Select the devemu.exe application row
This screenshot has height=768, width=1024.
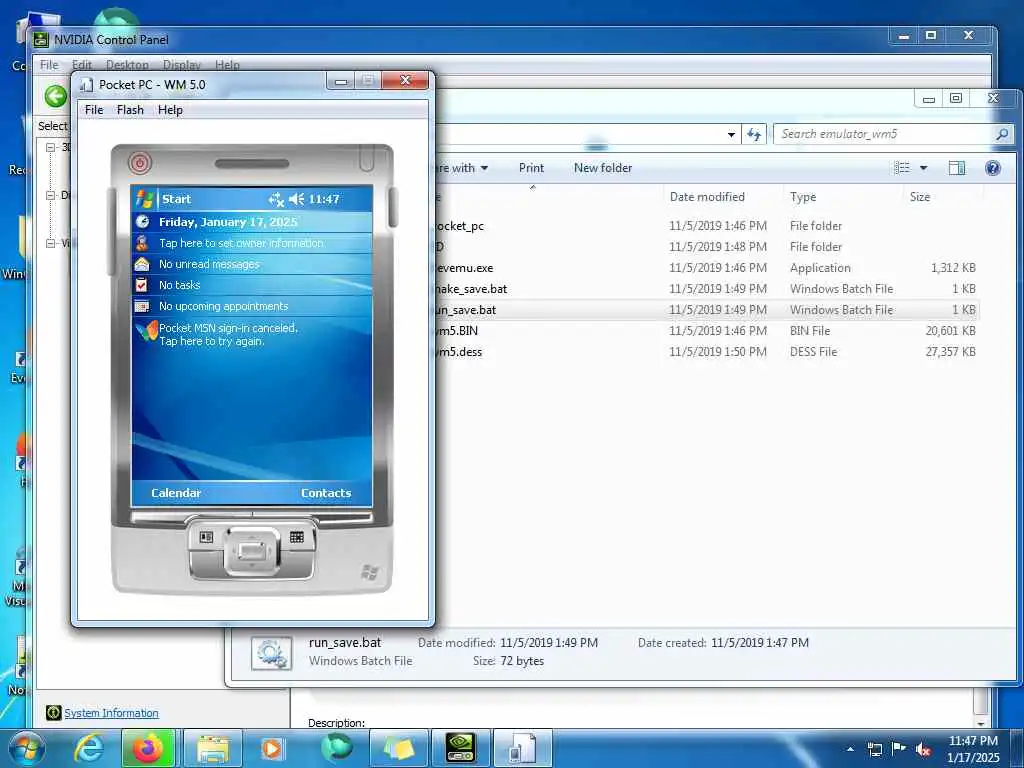pyautogui.click(x=707, y=268)
